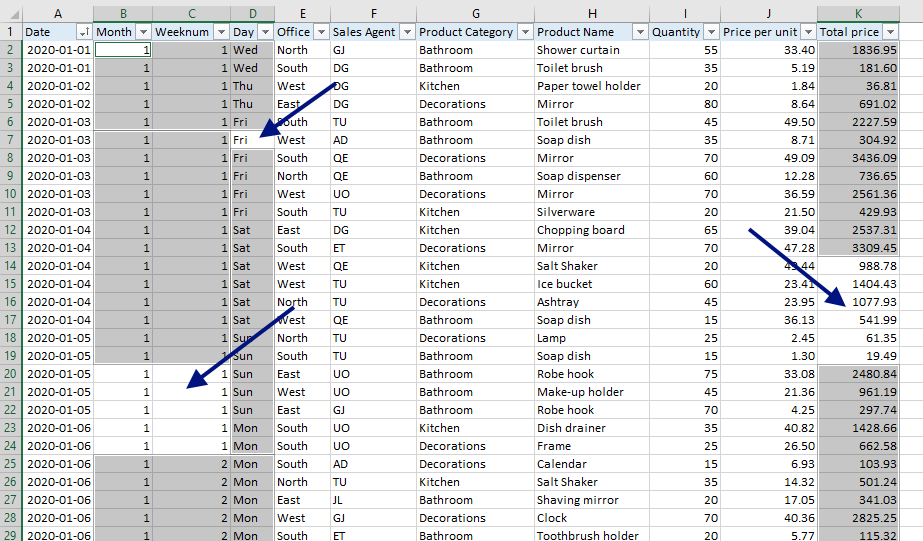Click cell with 'Ice bucket'
Viewport: 923px width, 541px height.
[592, 284]
